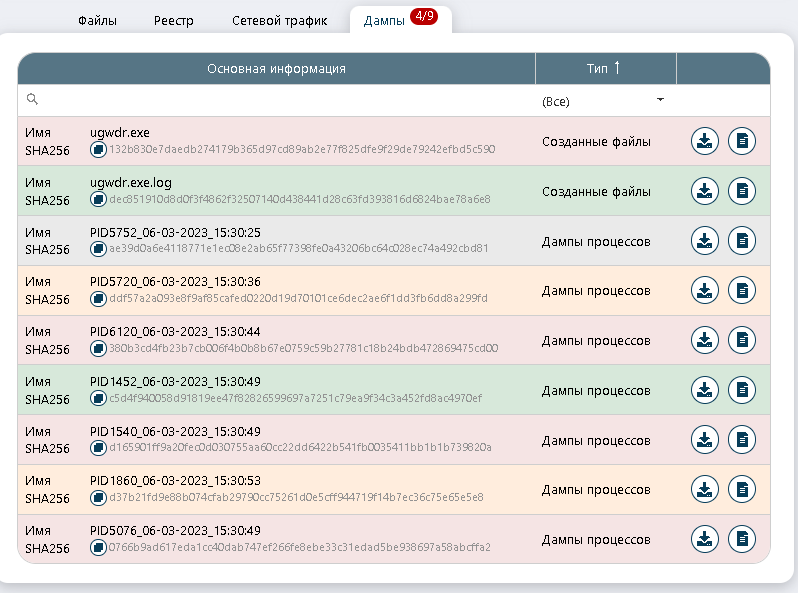Image resolution: width=798 pixels, height=593 pixels.
Task: Copy SHA256 hash of ugwdr.exe
Action: tap(98, 149)
